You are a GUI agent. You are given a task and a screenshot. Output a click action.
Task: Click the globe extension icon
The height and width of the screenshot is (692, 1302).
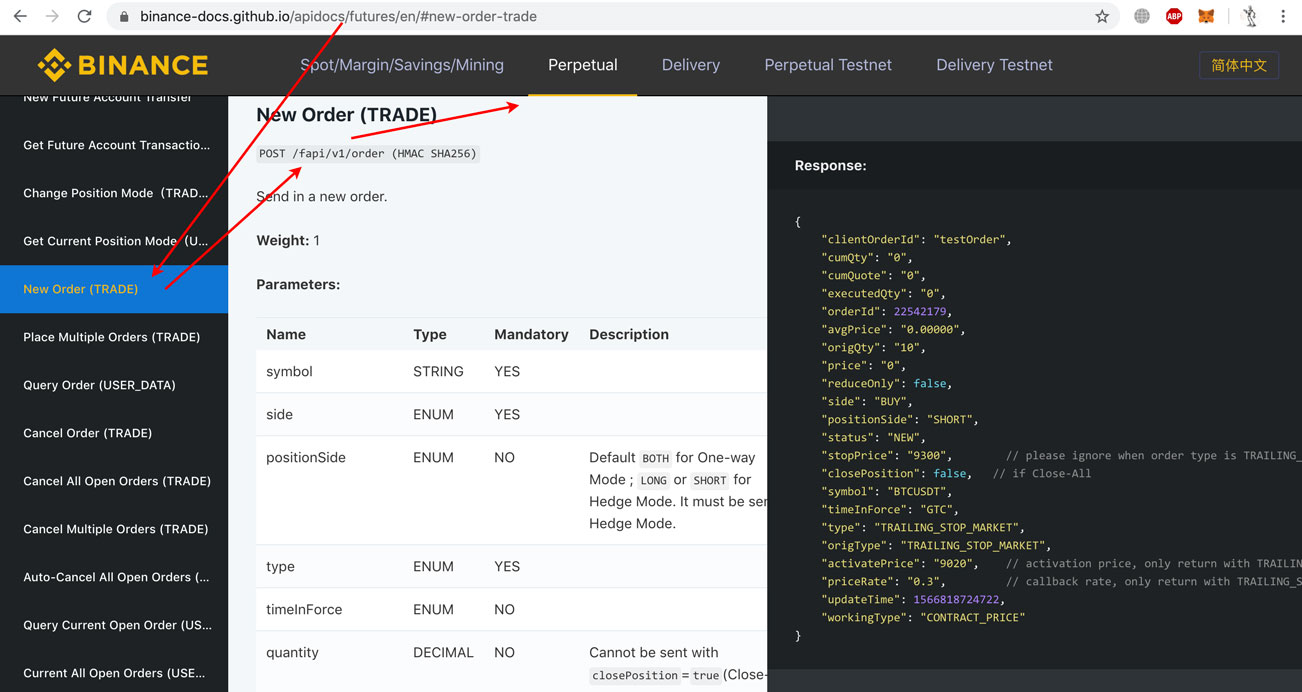[x=1140, y=16]
